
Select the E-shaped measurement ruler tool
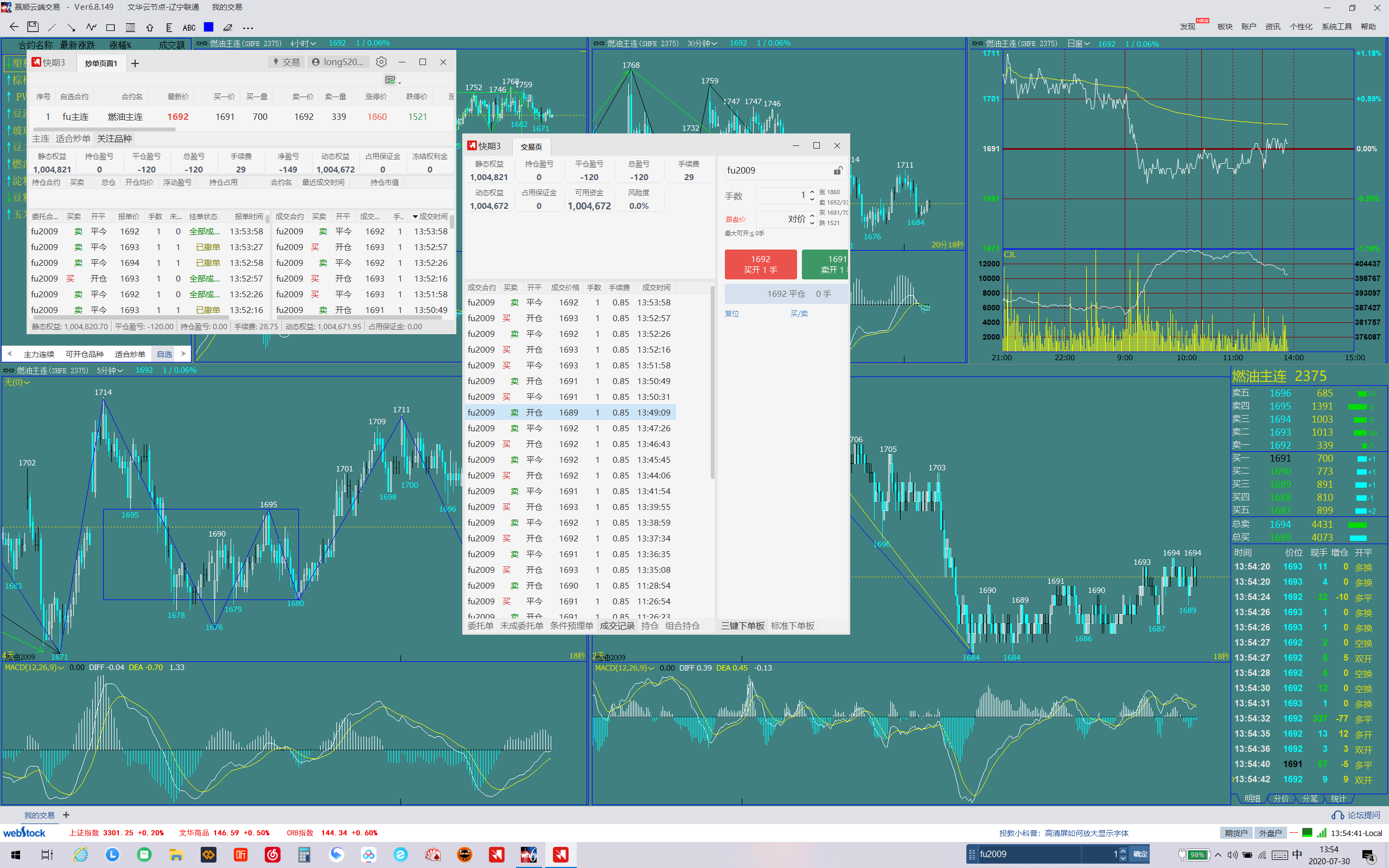(169, 28)
